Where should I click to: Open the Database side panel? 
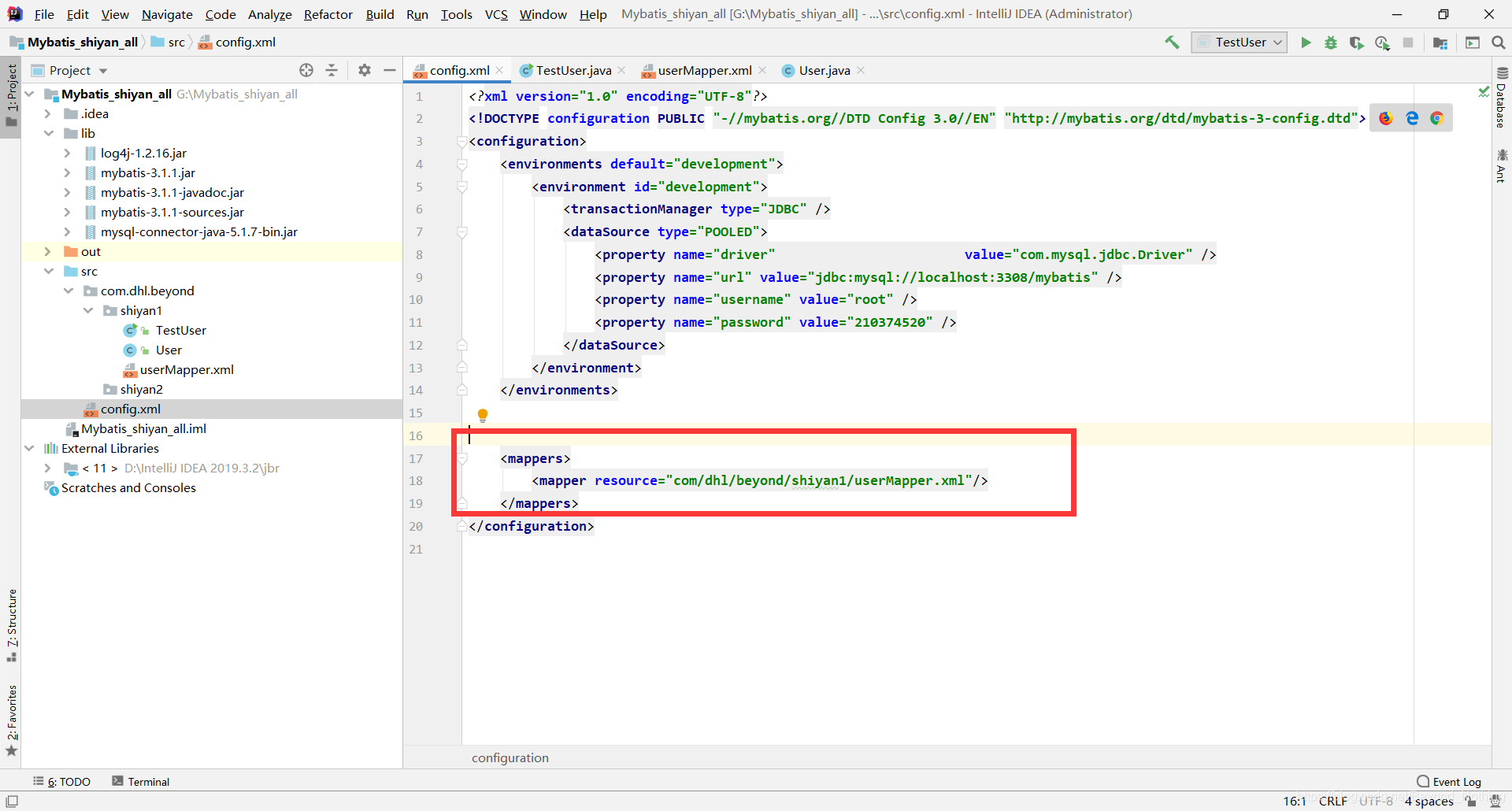(1502, 98)
